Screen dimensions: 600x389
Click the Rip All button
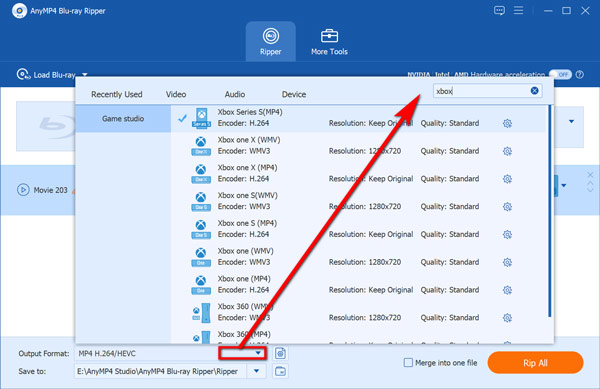coord(535,363)
